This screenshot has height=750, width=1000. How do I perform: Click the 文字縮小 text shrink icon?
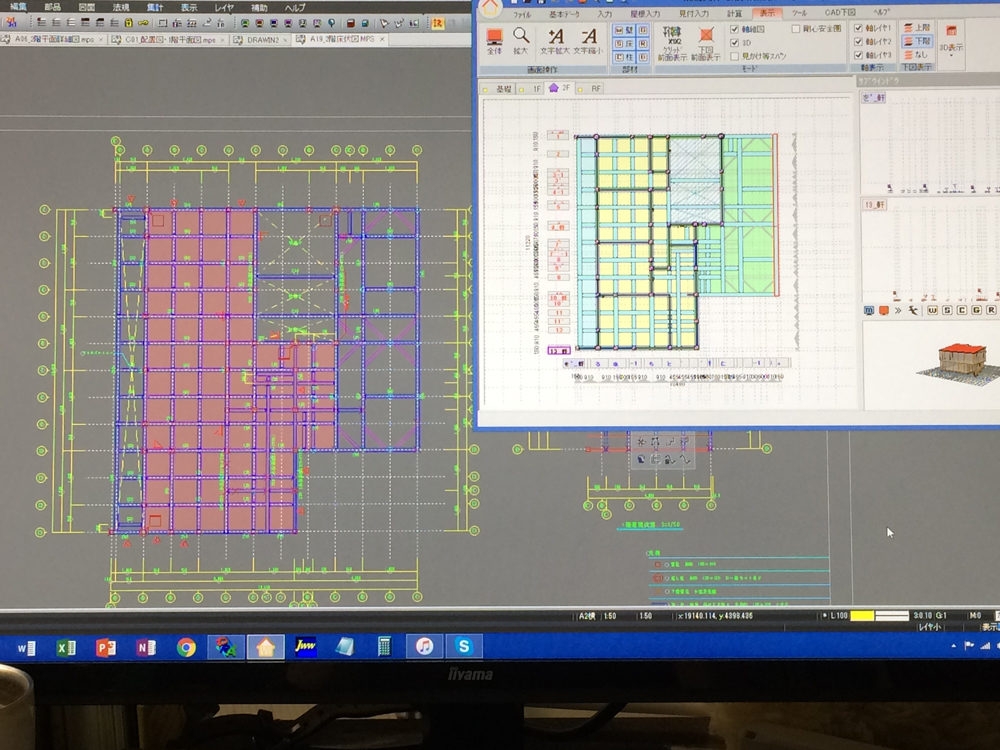589,40
